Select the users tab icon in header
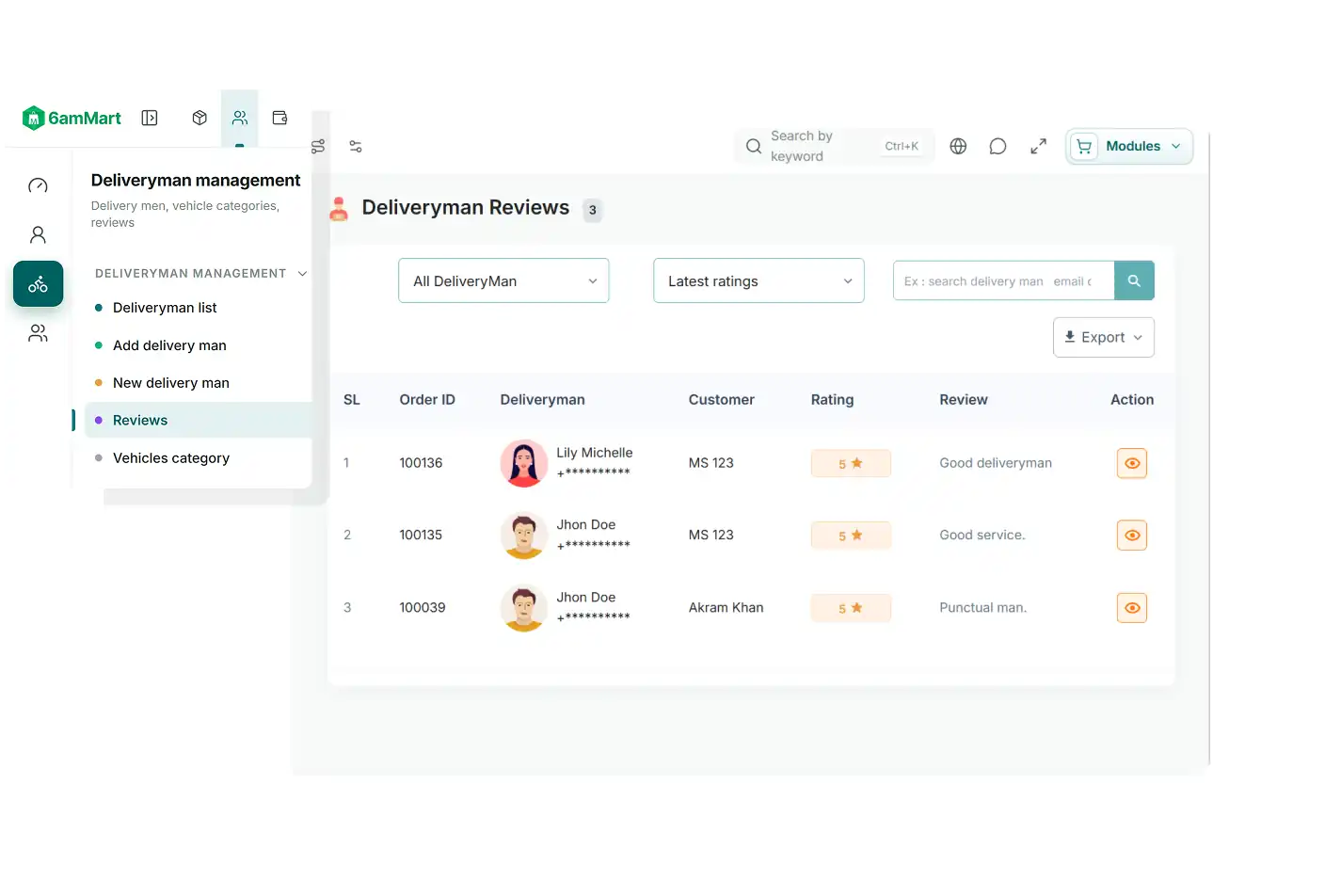The image size is (1325, 896). click(240, 118)
